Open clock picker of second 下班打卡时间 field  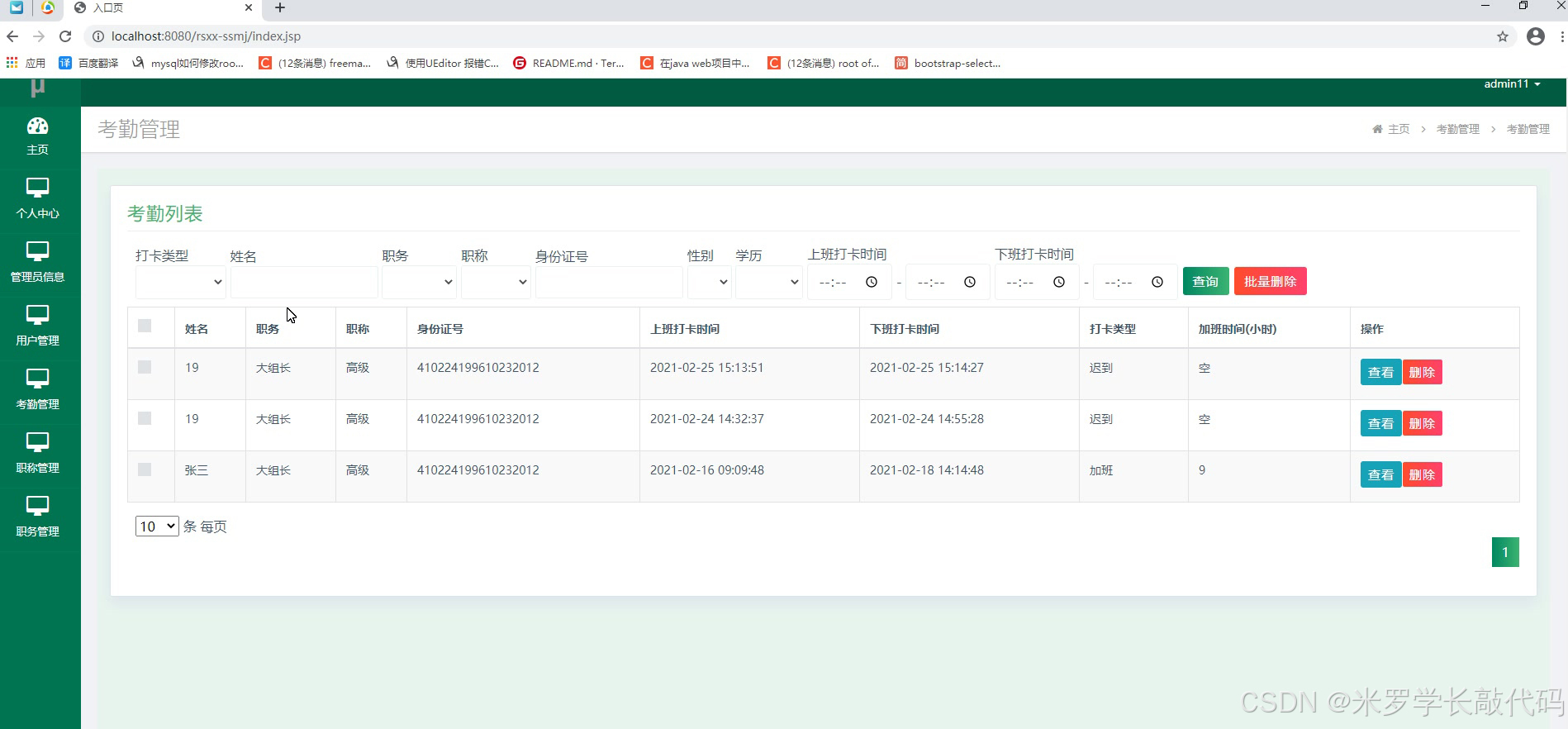click(x=1157, y=282)
